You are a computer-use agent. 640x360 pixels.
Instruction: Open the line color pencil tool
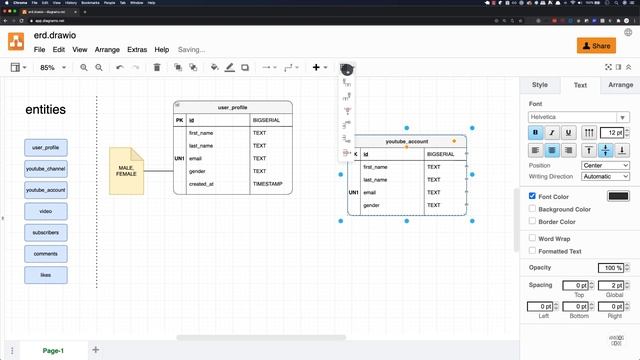[x=230, y=67]
